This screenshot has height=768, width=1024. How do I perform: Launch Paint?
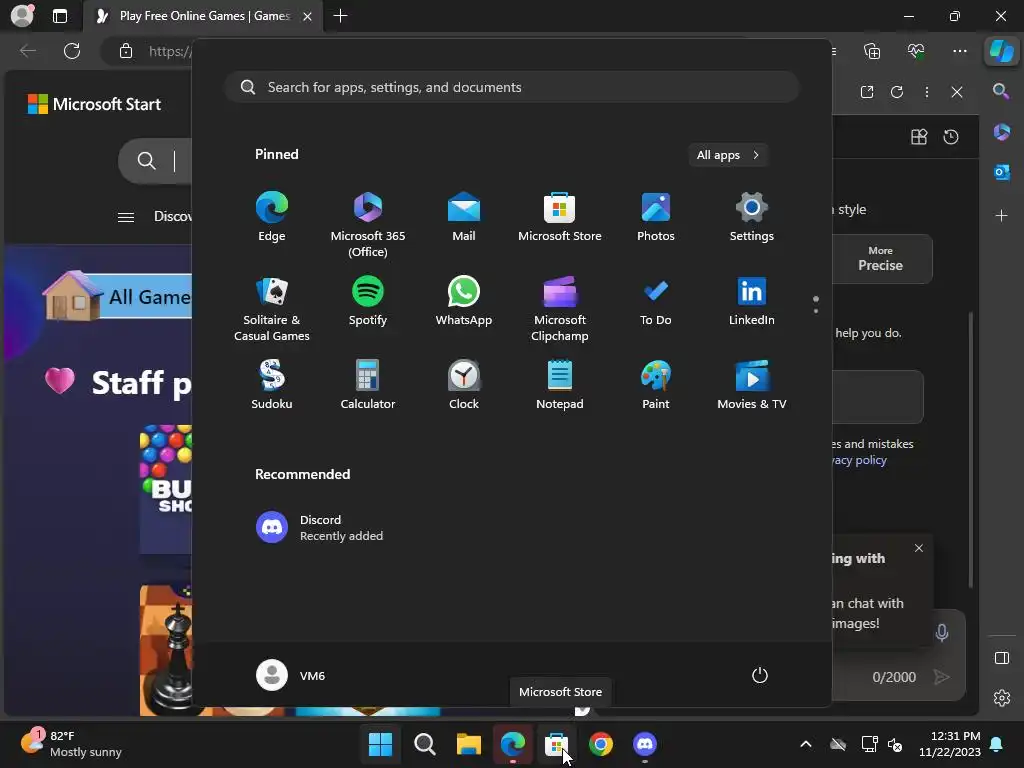[x=656, y=385]
